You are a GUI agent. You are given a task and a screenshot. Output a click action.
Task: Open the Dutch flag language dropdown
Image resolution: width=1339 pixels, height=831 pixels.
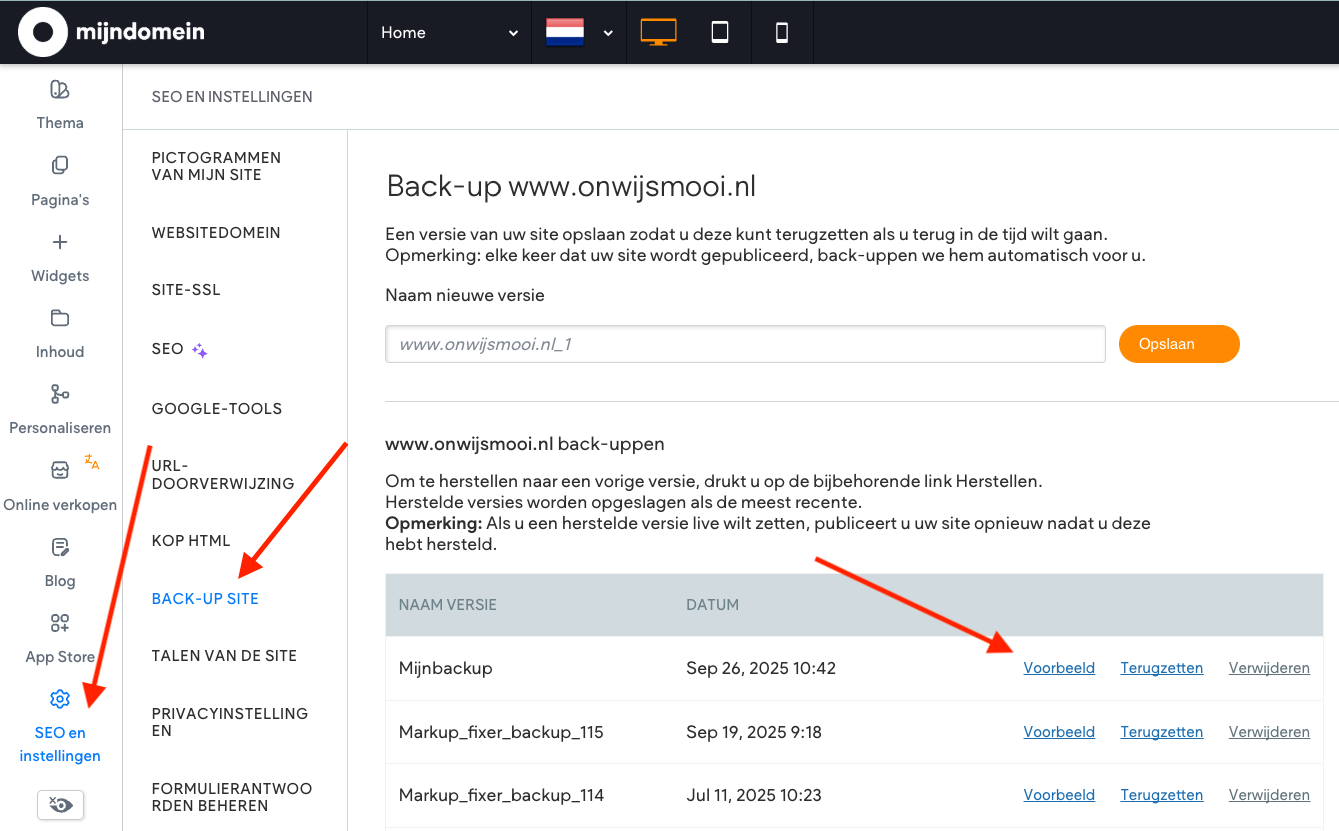(579, 32)
